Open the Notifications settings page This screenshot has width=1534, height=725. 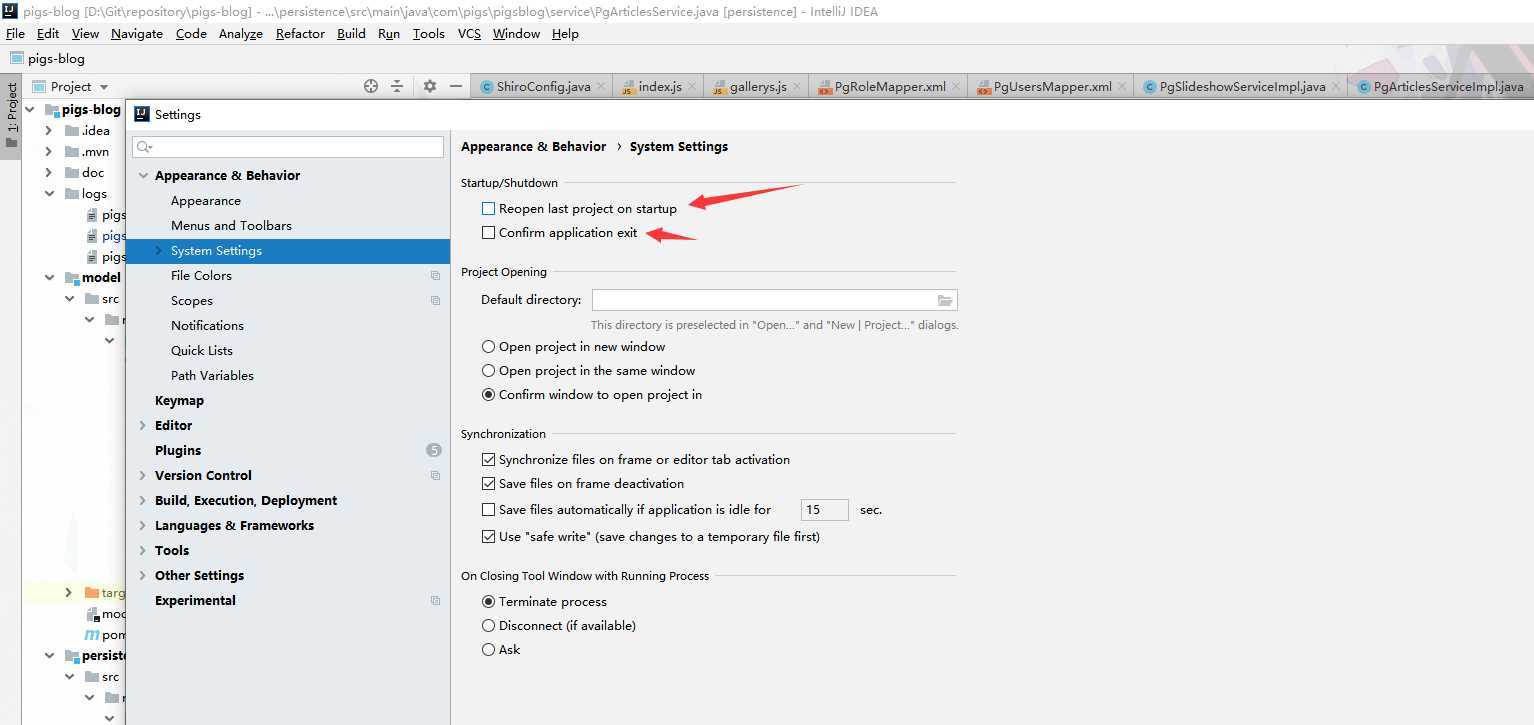point(207,326)
